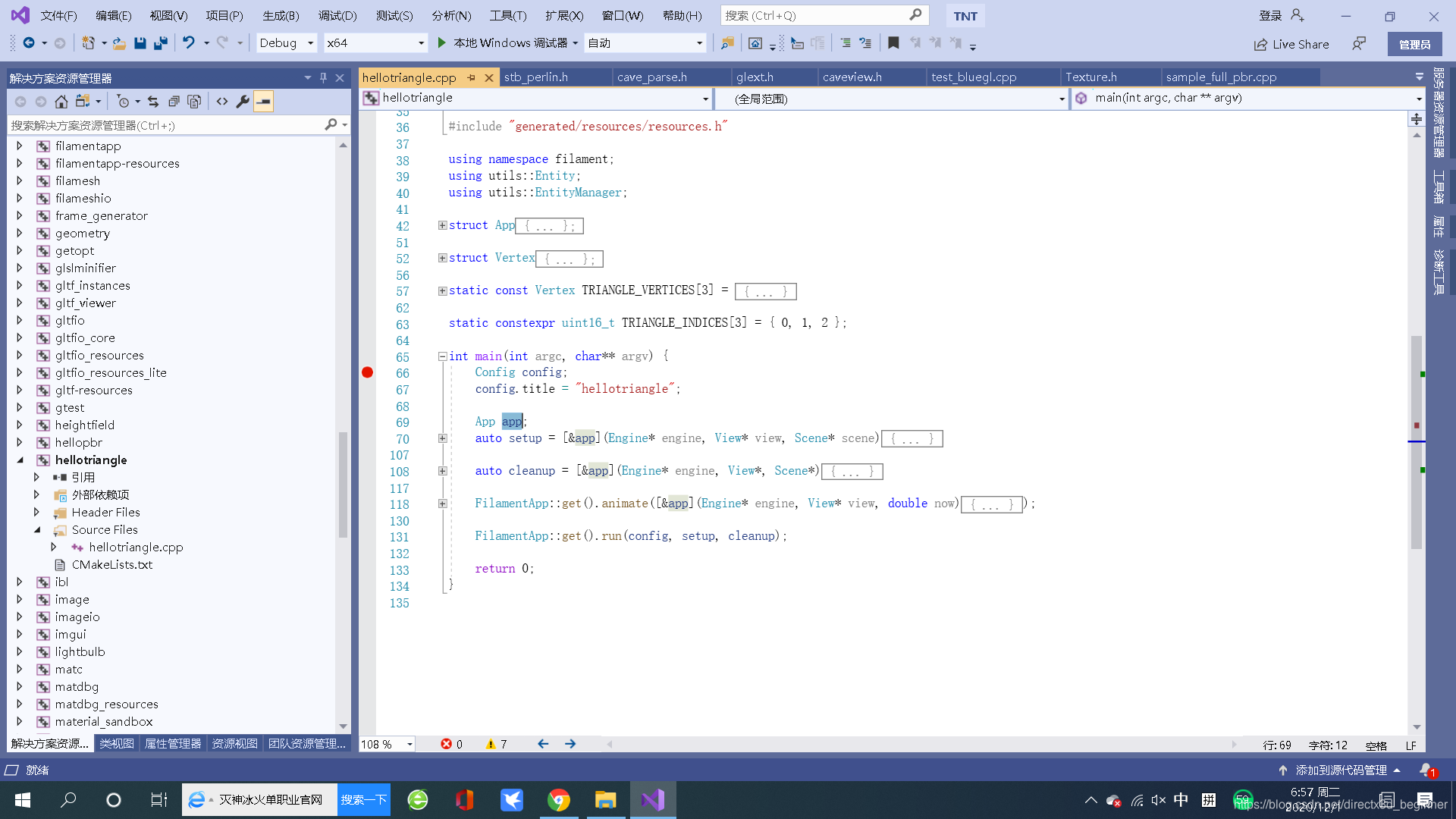
Task: Click the Undo icon in toolbar
Action: click(x=189, y=43)
